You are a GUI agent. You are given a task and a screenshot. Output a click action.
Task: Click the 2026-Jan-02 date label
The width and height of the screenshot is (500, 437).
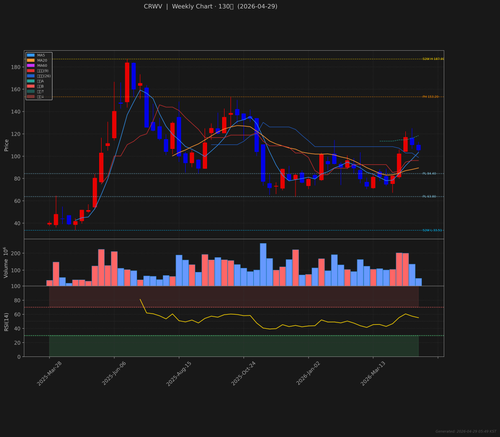308,374
